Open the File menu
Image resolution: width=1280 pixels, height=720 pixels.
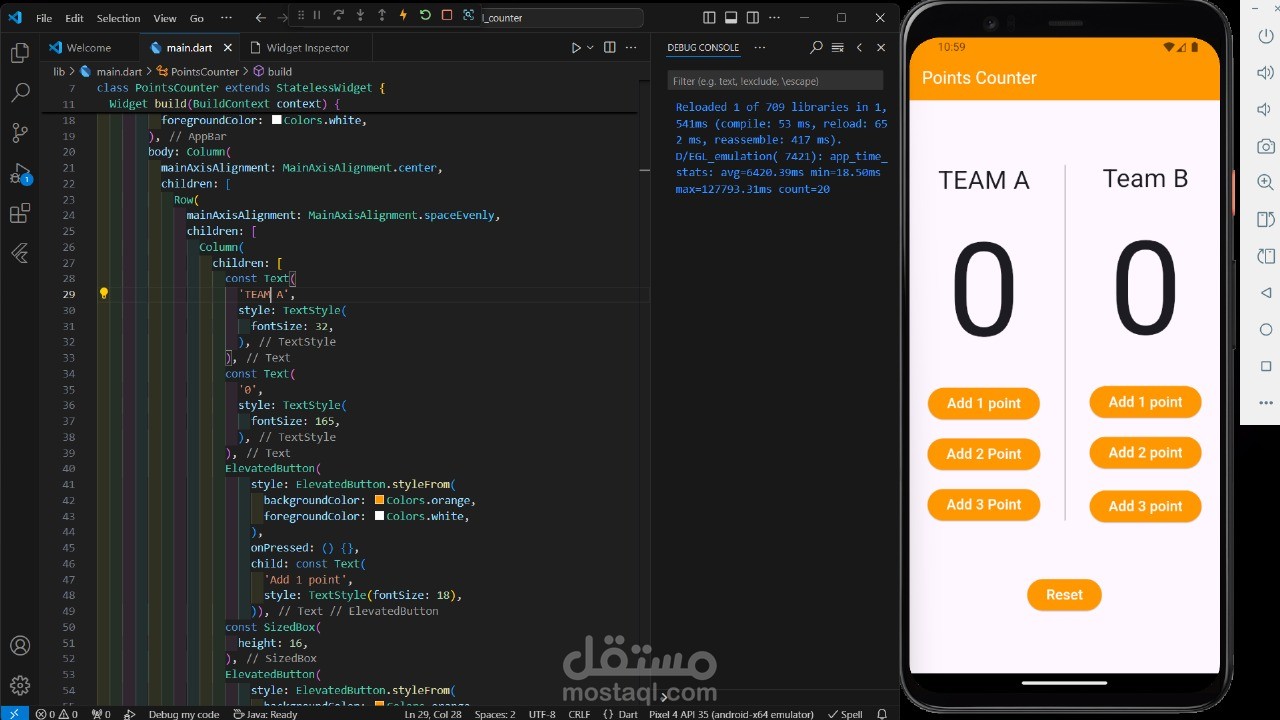(x=44, y=18)
